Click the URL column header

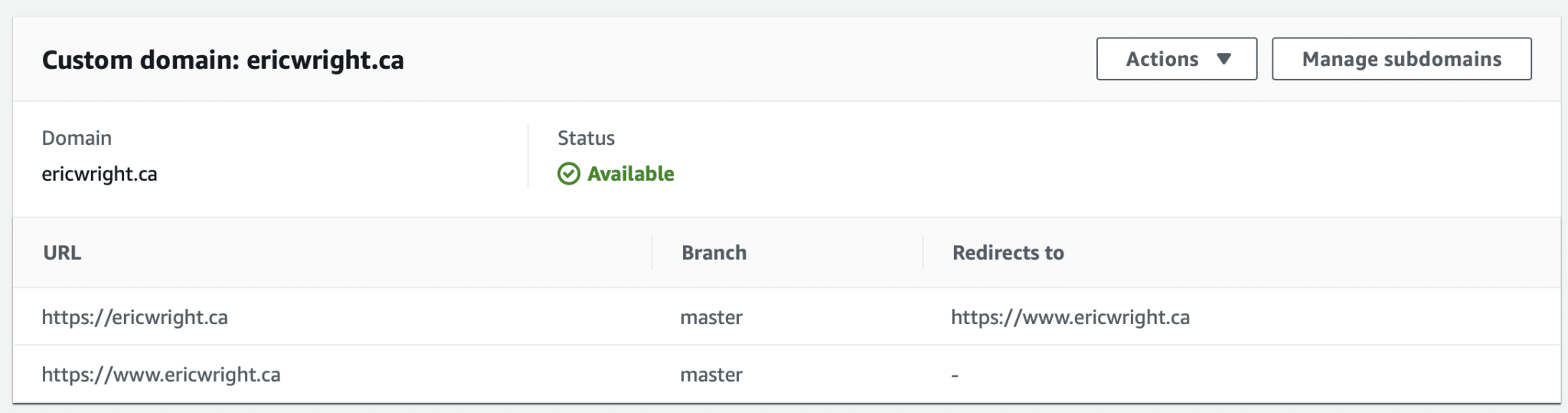pos(62,253)
